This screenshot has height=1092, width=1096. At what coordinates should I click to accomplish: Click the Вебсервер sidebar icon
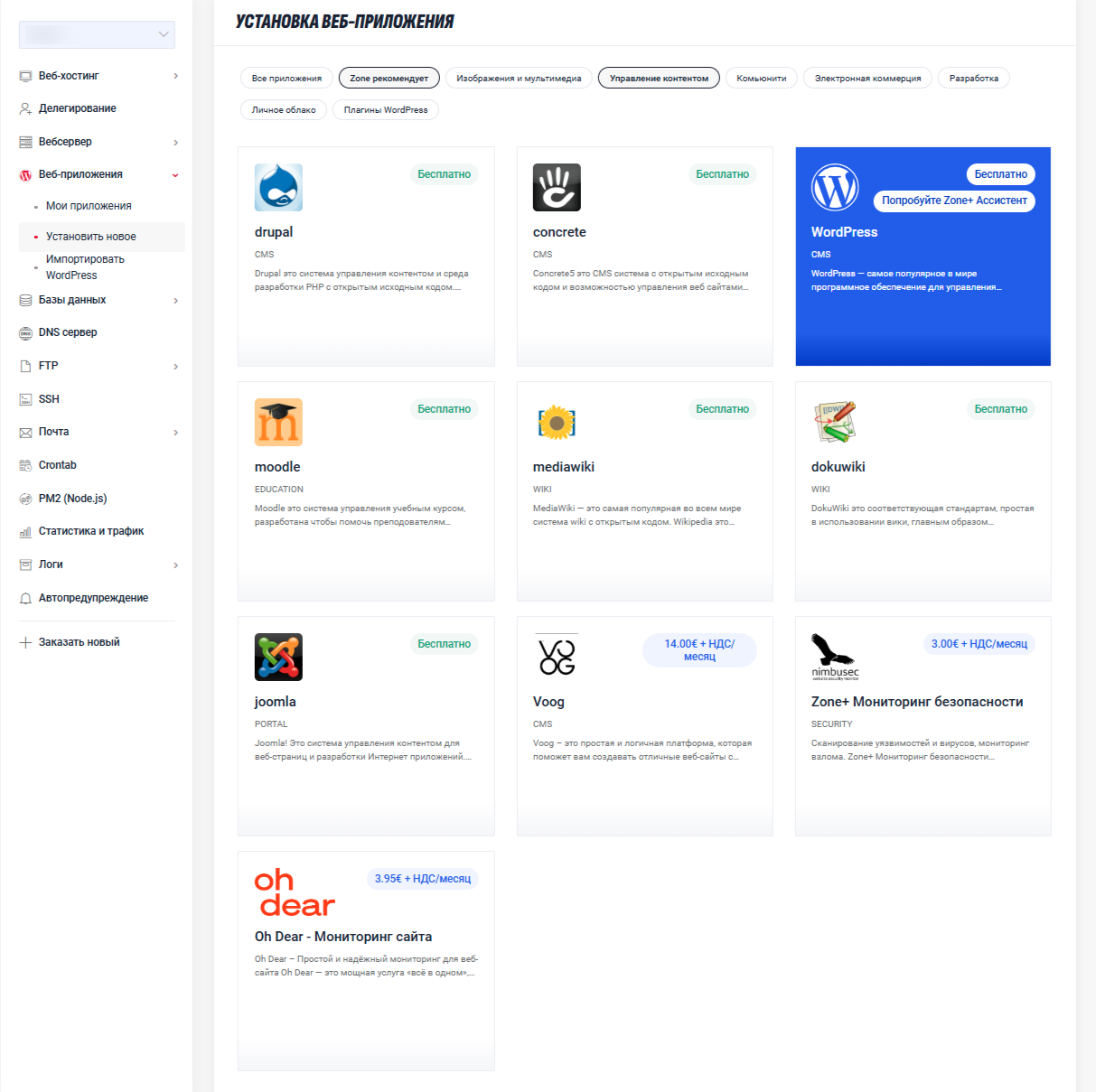(25, 142)
